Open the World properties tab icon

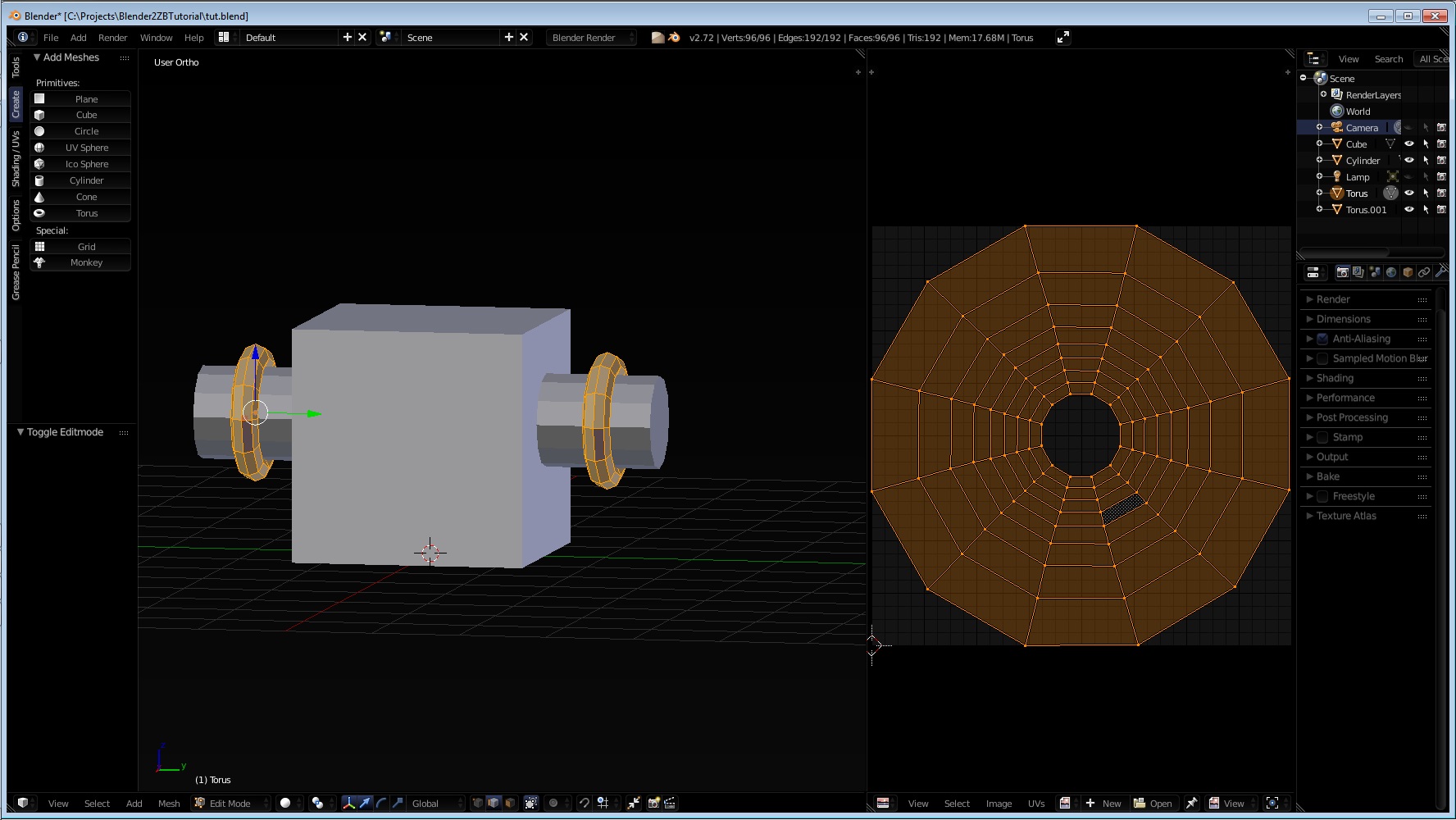1391,272
